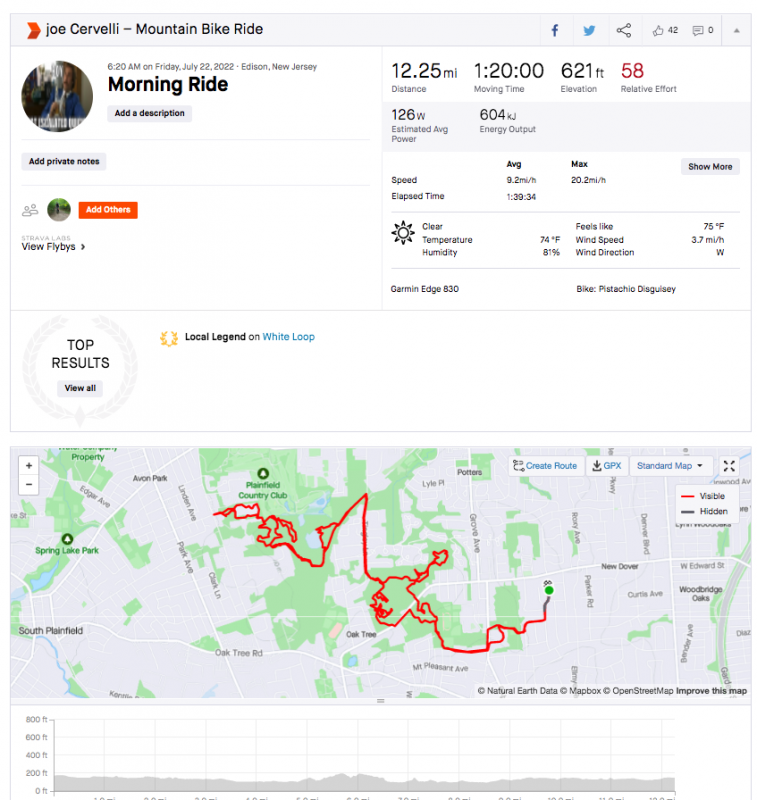Add a description to Morning Ride
This screenshot has width=757, height=800.
click(149, 113)
